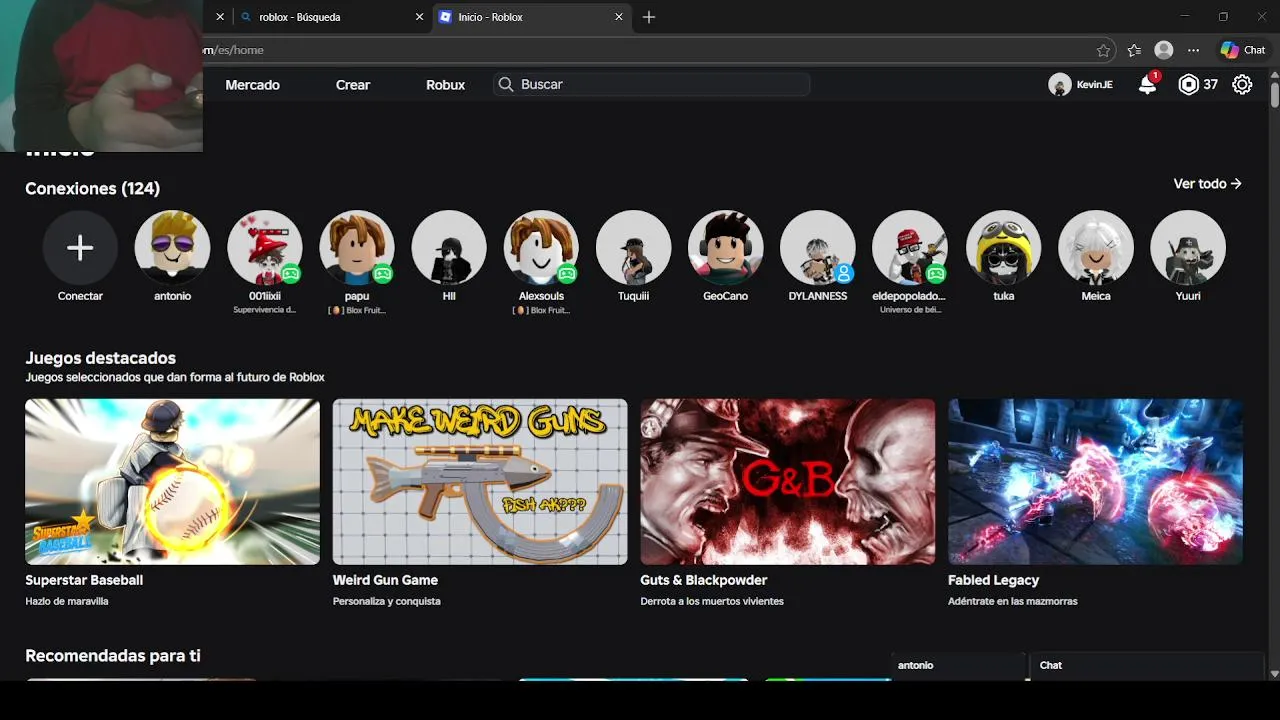
Task: Click 'Hazlo de maravilla' text
Action: pos(67,601)
